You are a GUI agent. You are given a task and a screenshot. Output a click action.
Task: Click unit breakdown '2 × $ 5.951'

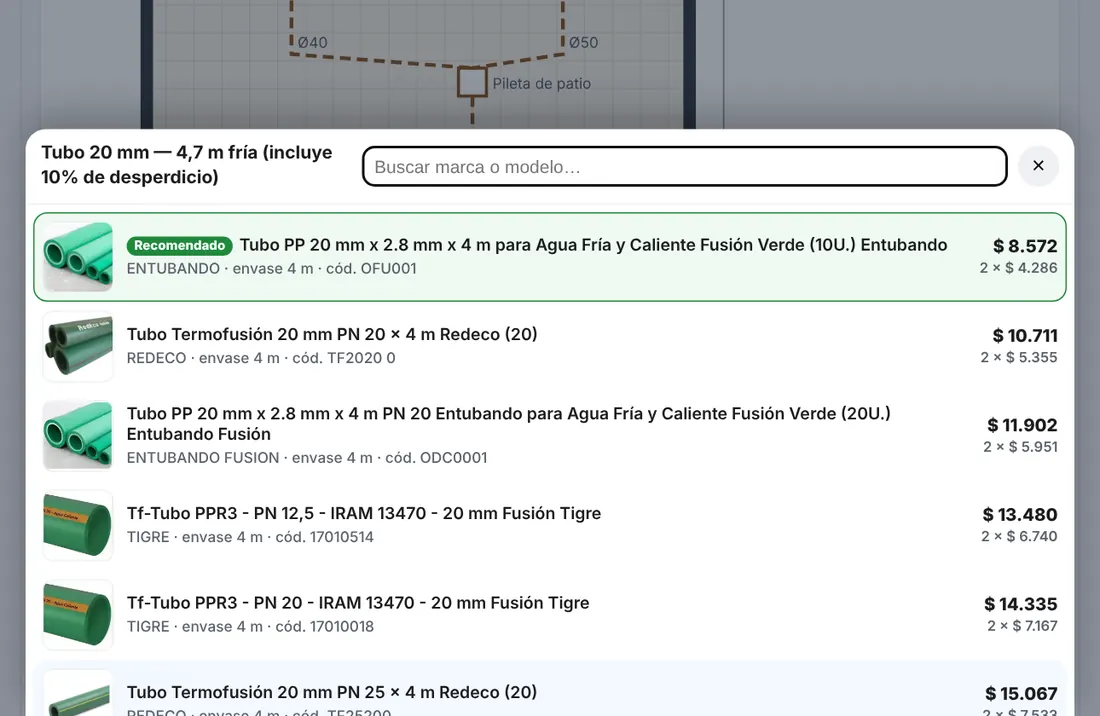[x=1020, y=447]
